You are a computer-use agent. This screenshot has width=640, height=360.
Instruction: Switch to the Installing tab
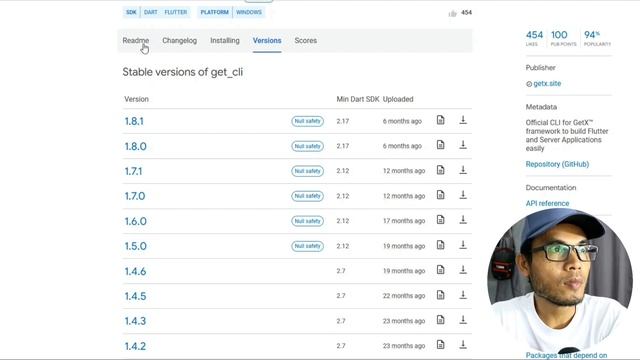(225, 40)
